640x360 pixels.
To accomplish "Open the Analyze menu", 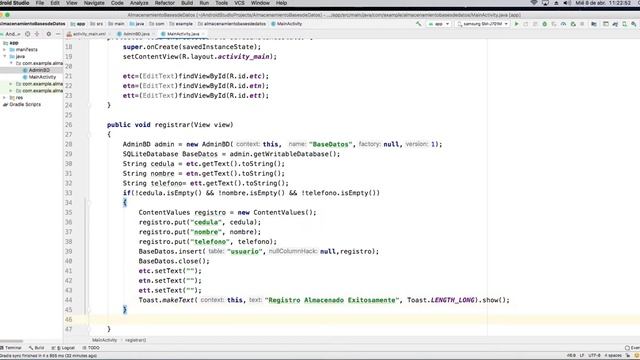I will tap(139, 3).
